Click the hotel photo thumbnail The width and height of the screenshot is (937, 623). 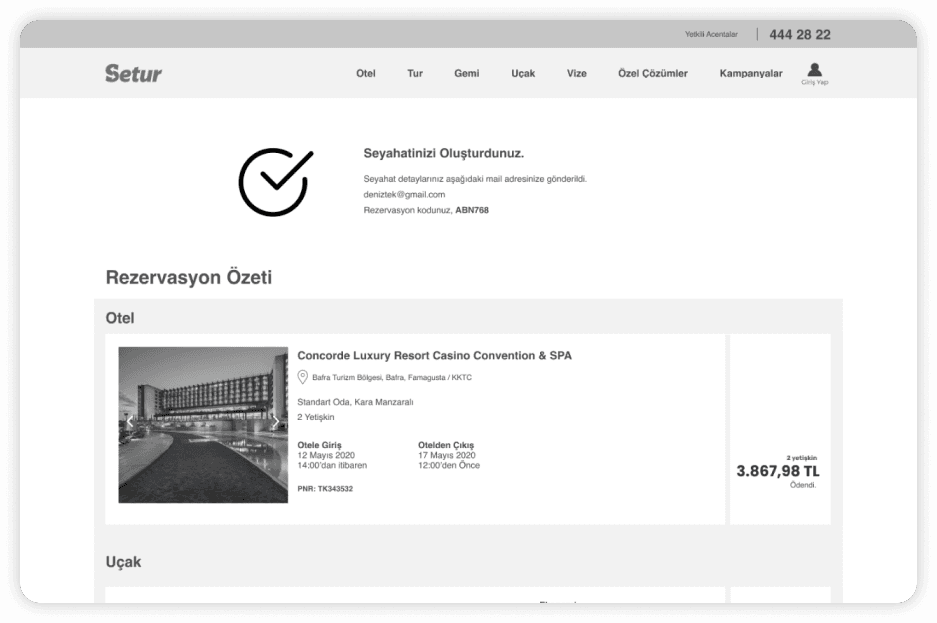(203, 425)
